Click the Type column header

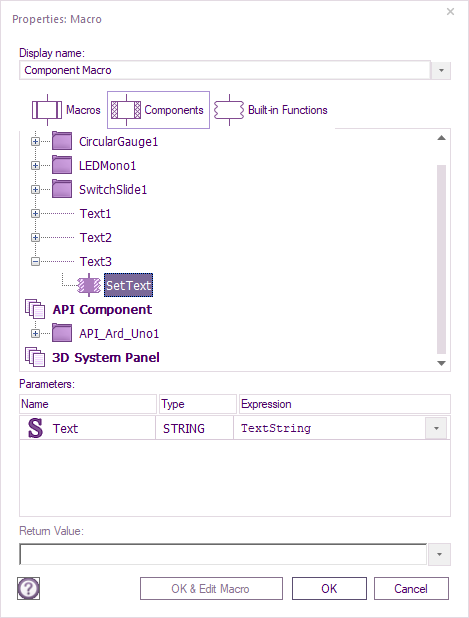pyautogui.click(x=198, y=404)
